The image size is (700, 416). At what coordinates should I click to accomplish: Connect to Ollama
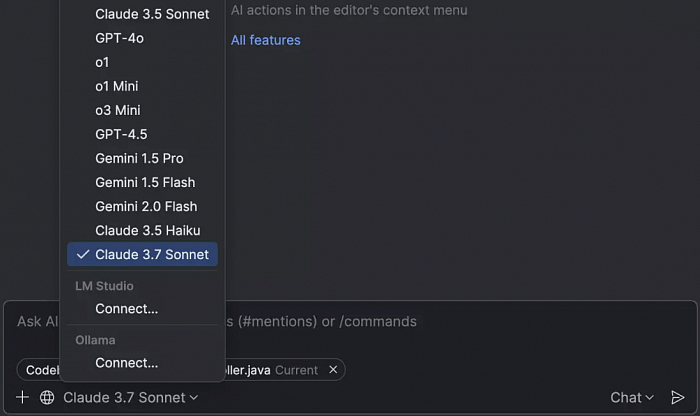142,363
